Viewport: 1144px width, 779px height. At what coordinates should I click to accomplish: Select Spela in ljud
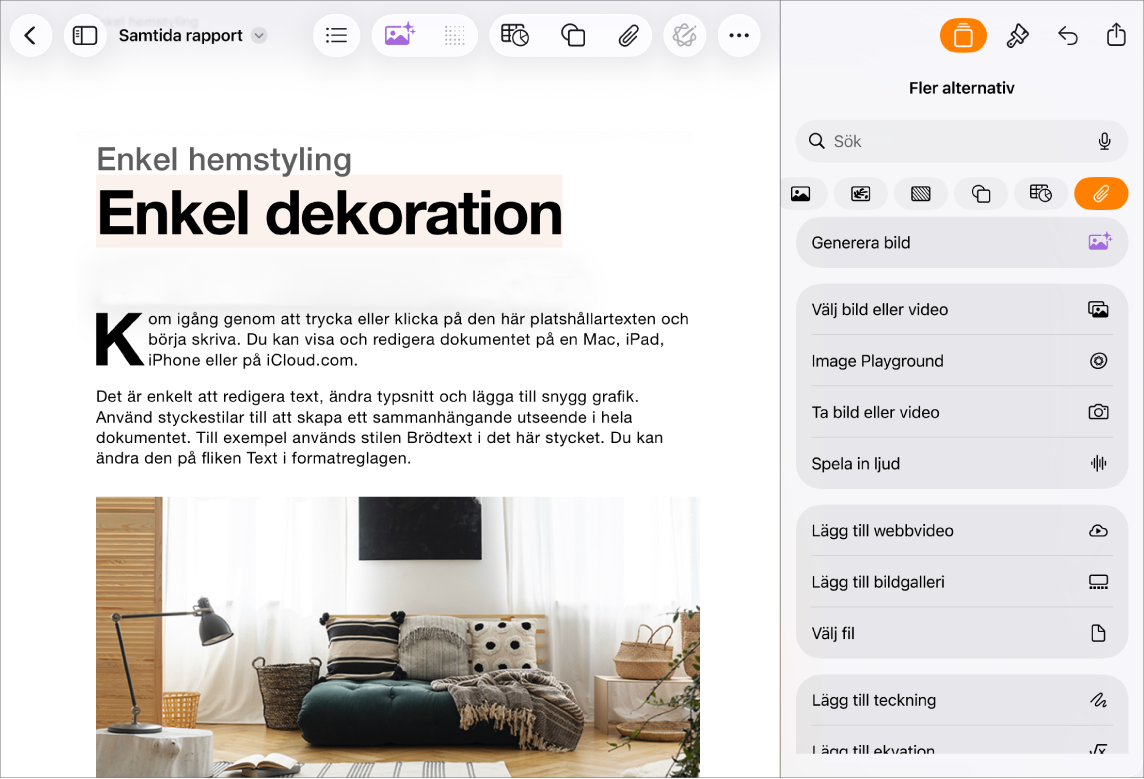pos(962,464)
